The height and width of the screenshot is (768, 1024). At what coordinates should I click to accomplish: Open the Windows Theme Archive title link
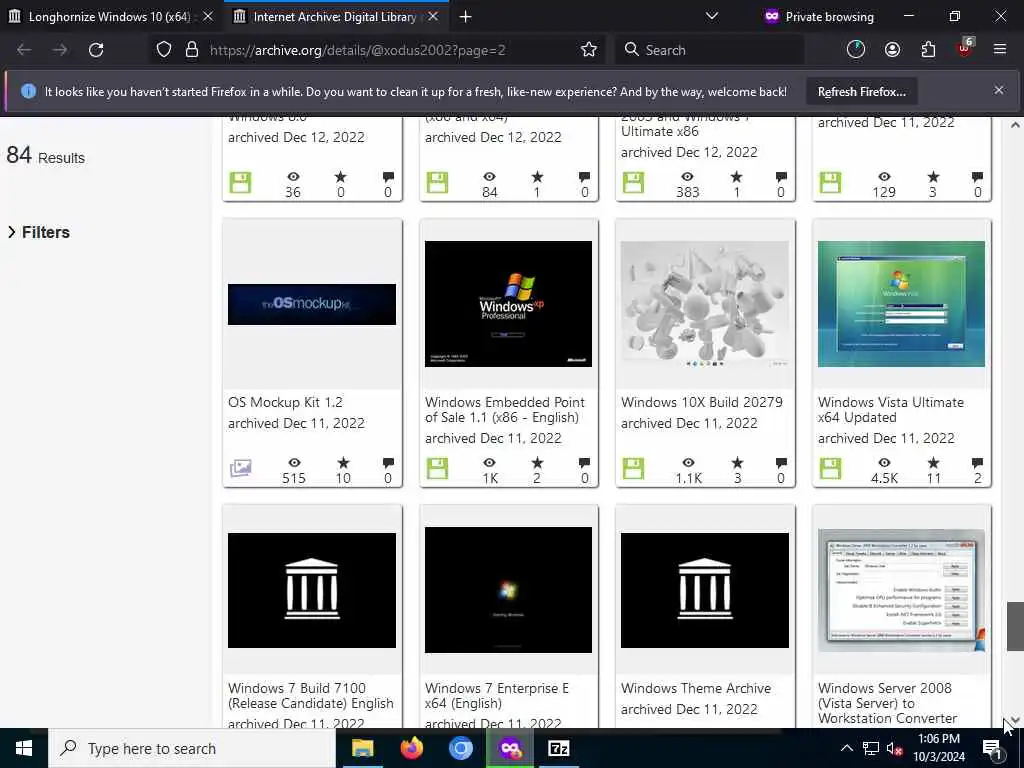pyautogui.click(x=696, y=688)
